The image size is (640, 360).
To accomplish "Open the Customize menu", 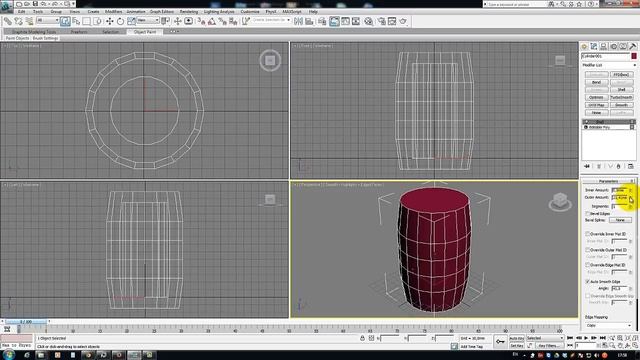I will 249,12.
